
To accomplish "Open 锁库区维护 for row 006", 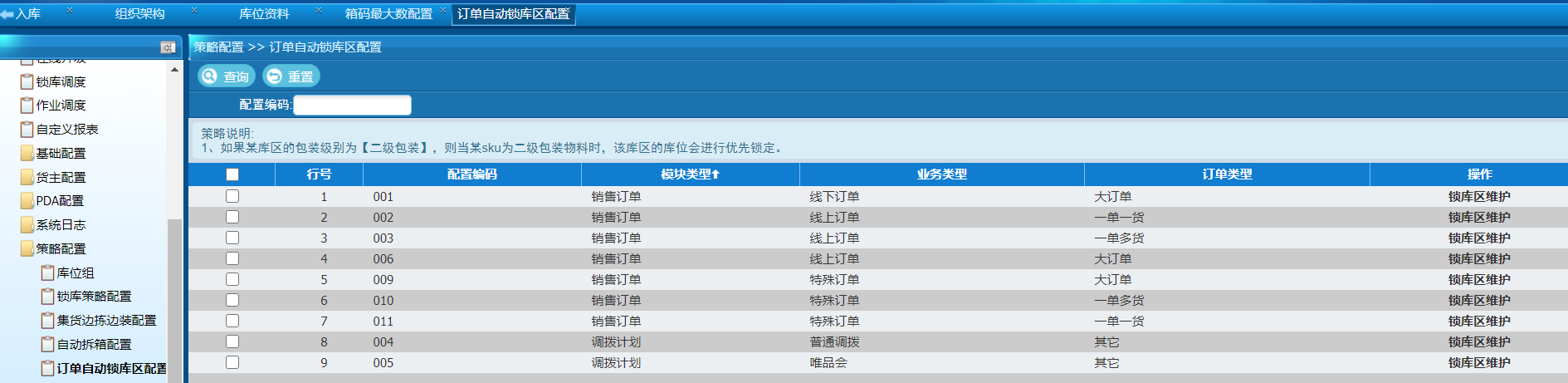I will (x=1479, y=259).
